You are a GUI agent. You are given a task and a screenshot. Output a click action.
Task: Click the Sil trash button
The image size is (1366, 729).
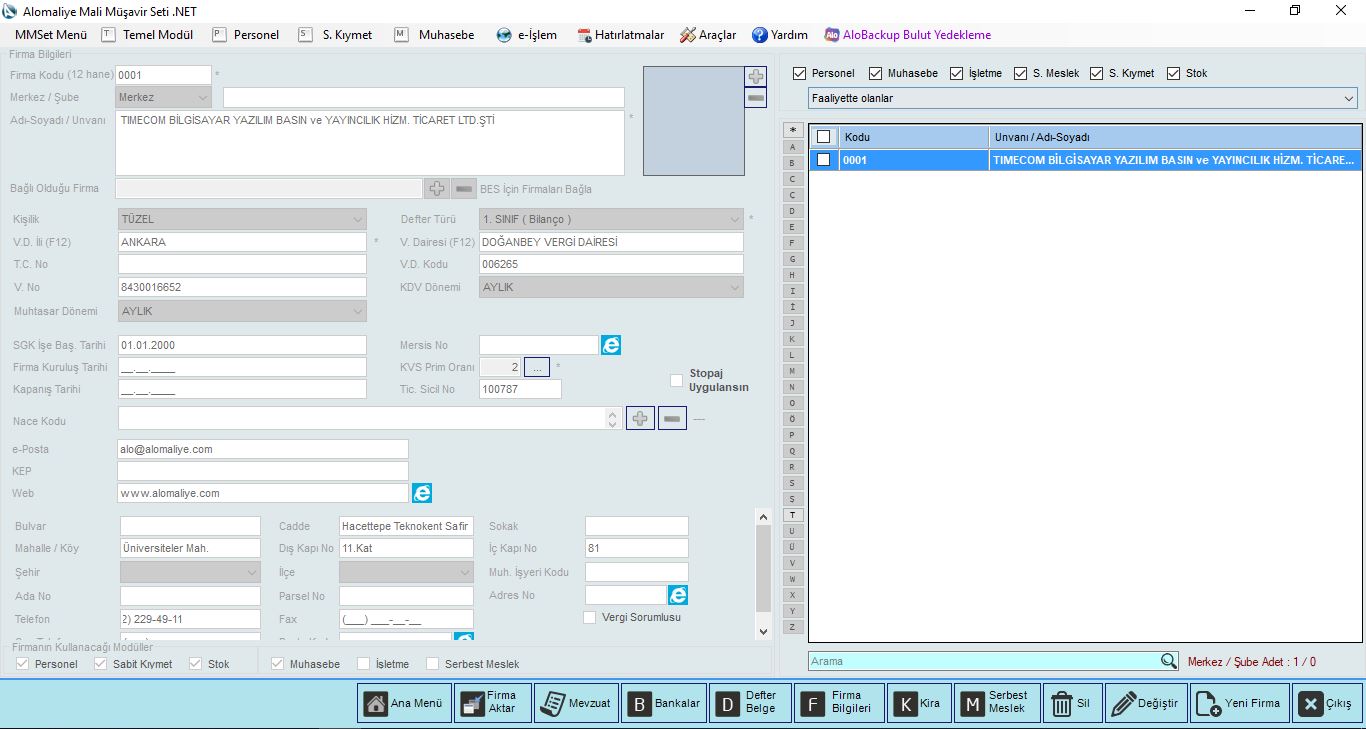[1071, 703]
